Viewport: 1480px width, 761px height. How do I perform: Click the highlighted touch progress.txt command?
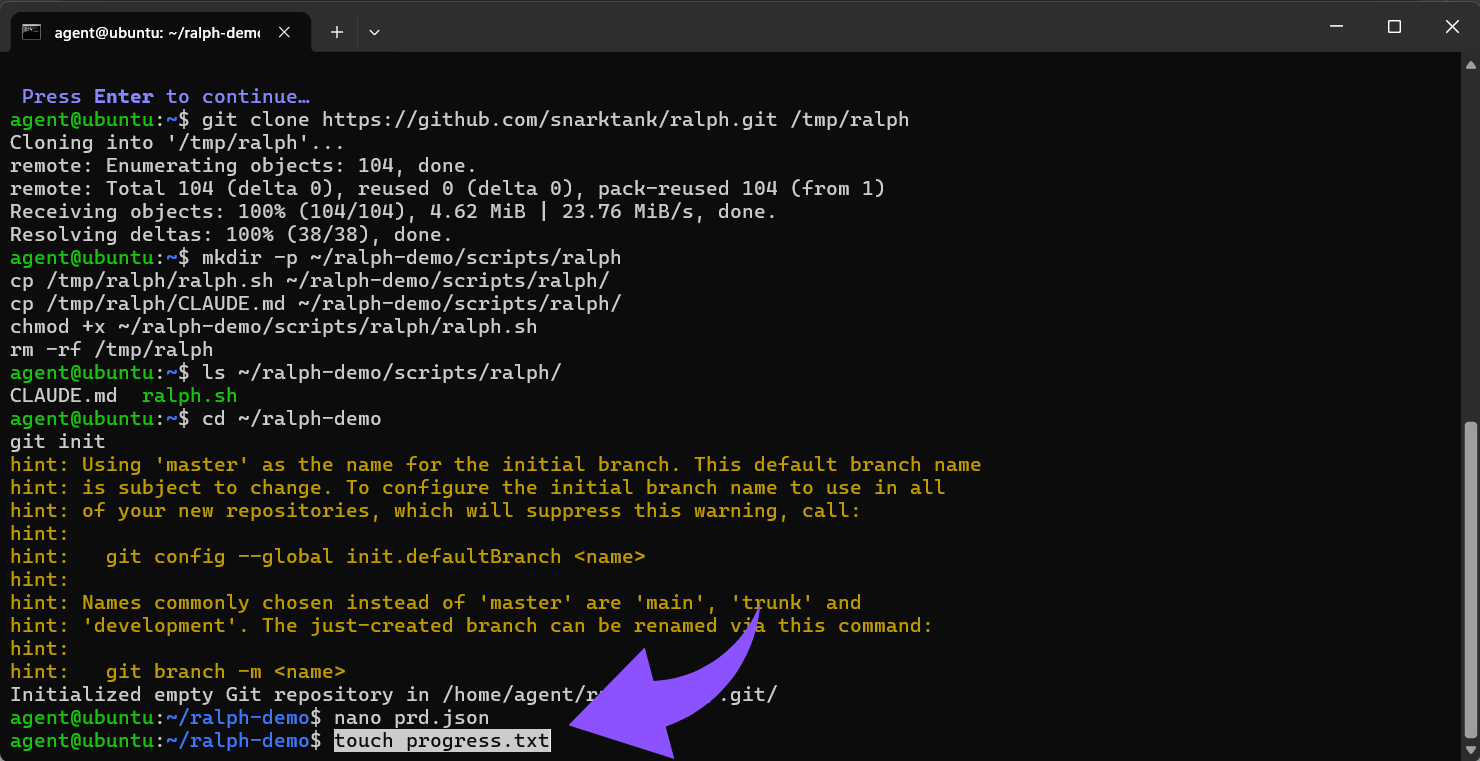441,740
